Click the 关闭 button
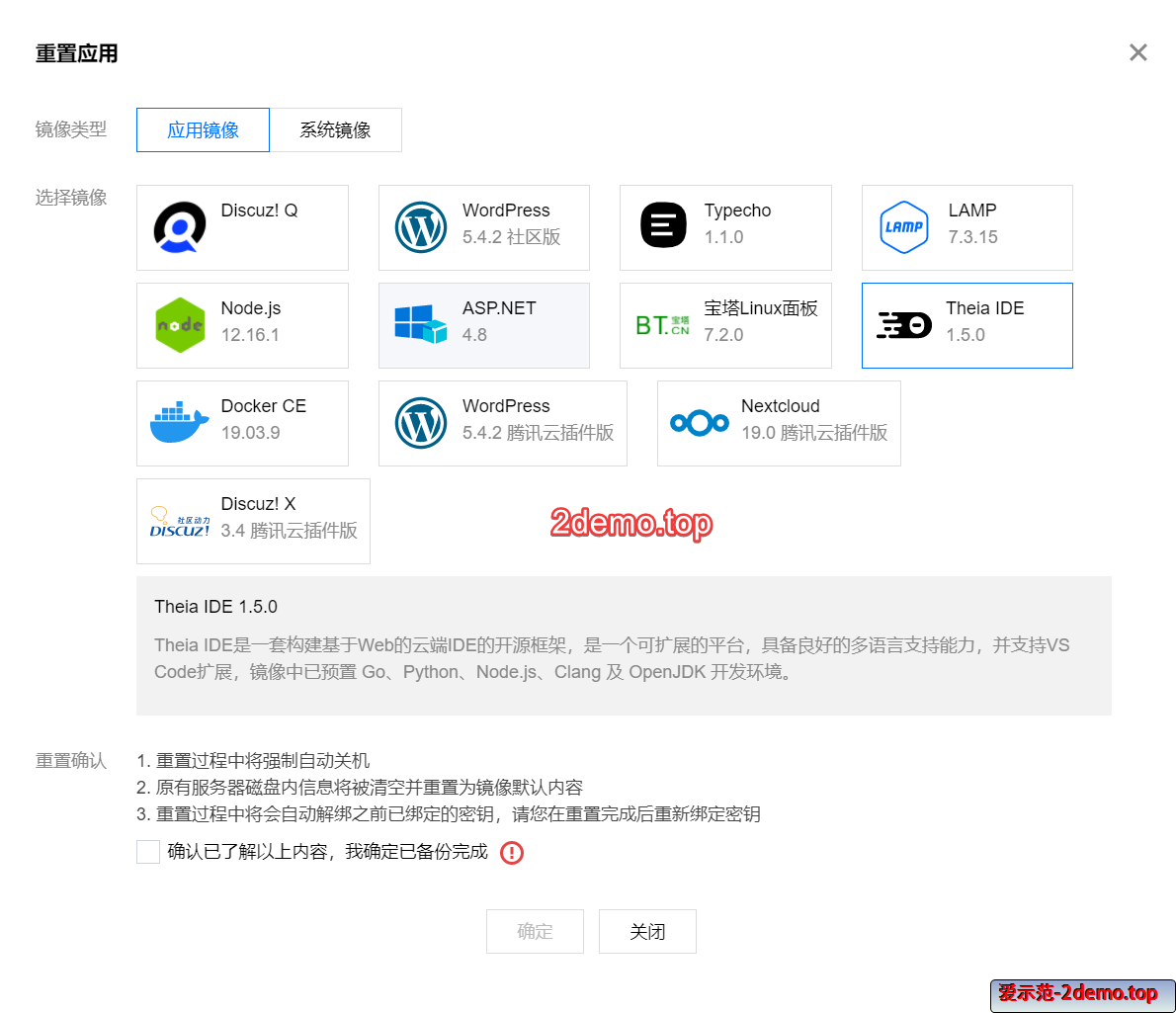 pyautogui.click(x=647, y=931)
